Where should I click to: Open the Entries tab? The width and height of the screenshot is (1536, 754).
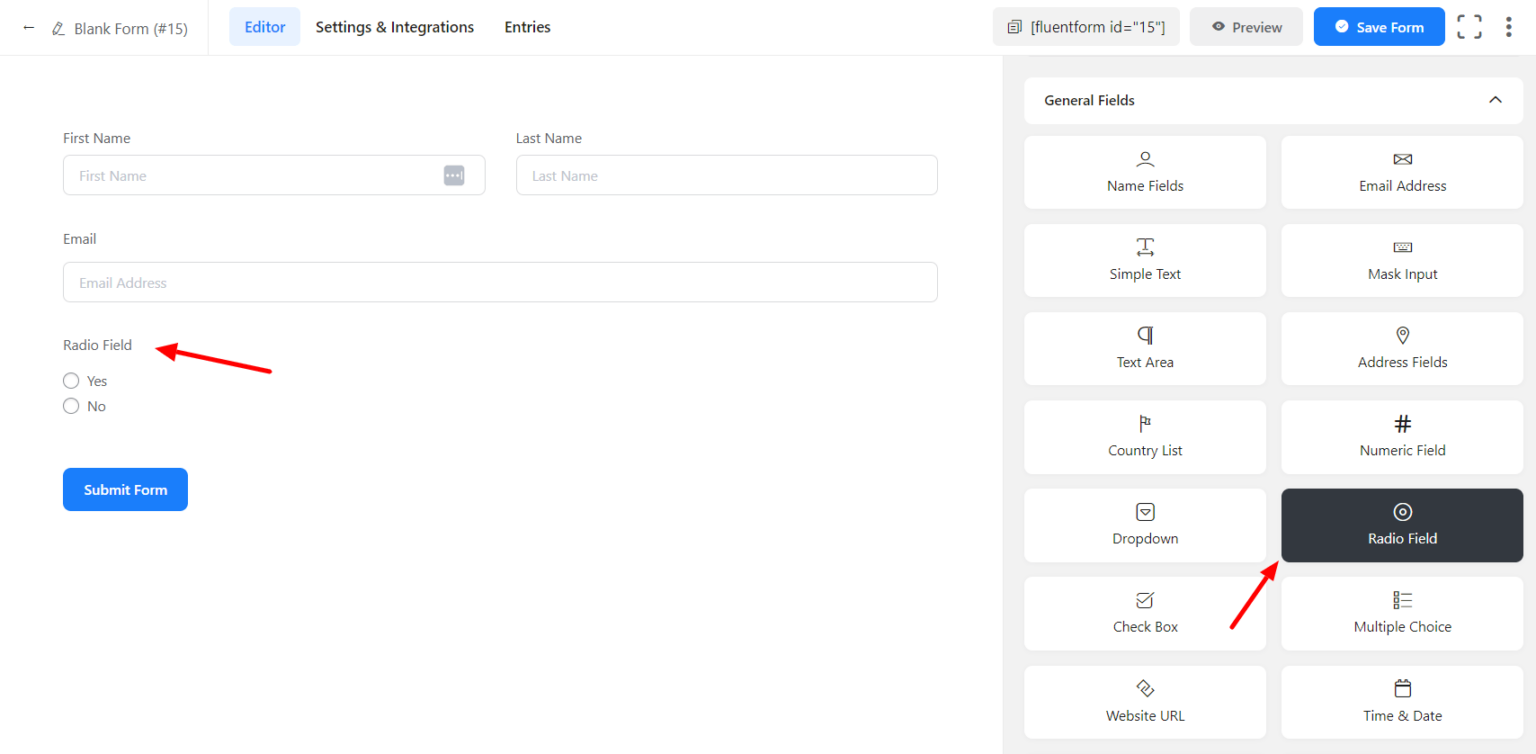coord(527,27)
